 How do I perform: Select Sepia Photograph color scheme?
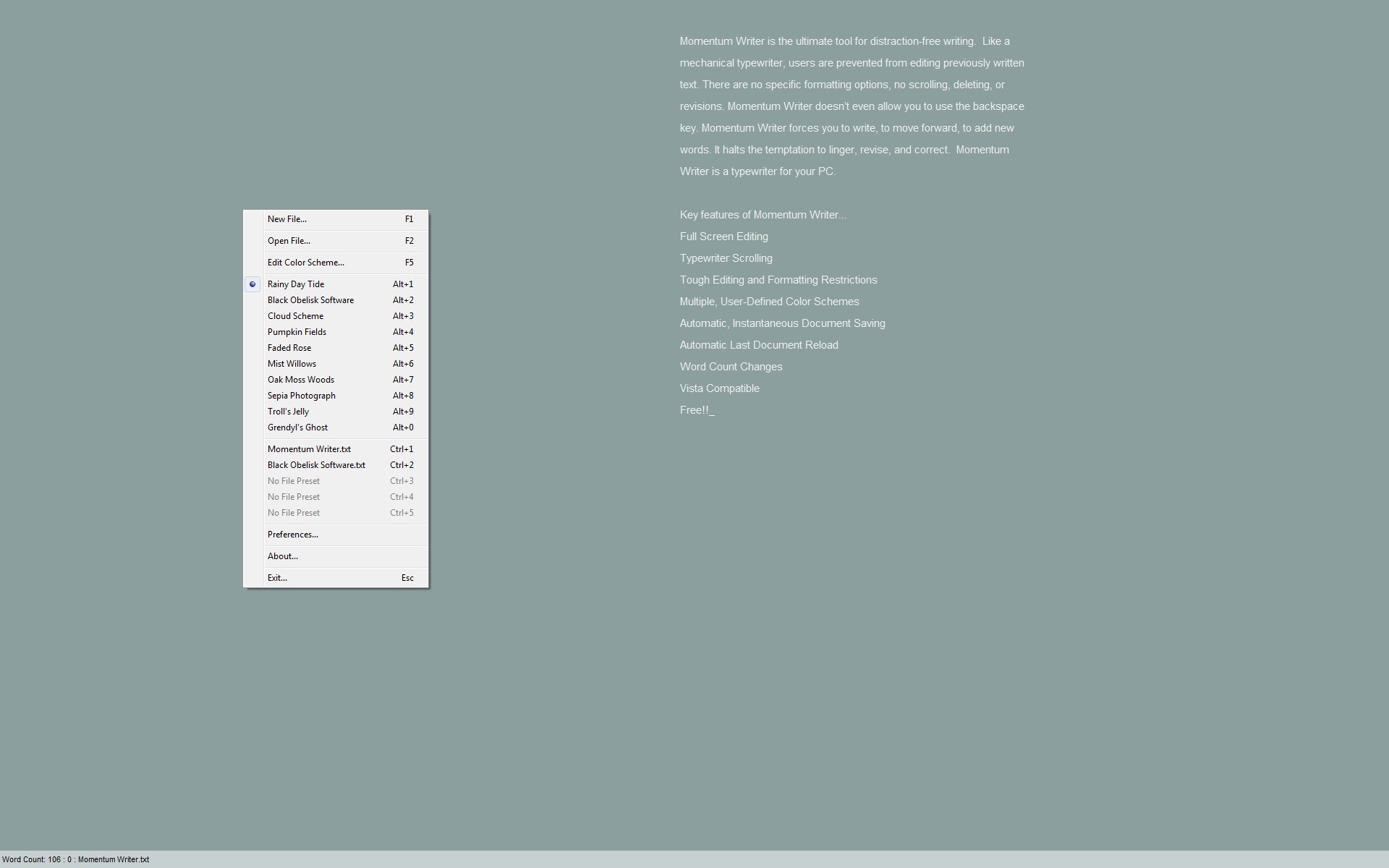pos(302,396)
